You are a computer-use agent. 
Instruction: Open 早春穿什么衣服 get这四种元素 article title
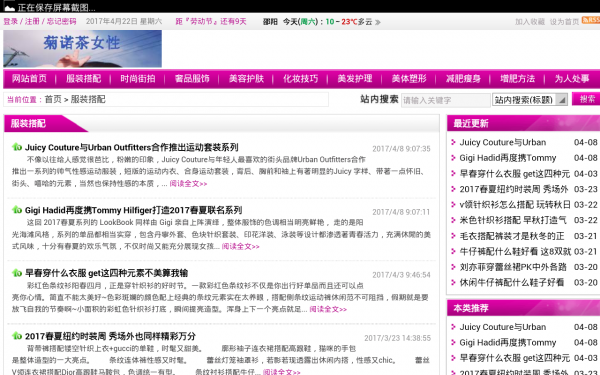click(x=106, y=273)
